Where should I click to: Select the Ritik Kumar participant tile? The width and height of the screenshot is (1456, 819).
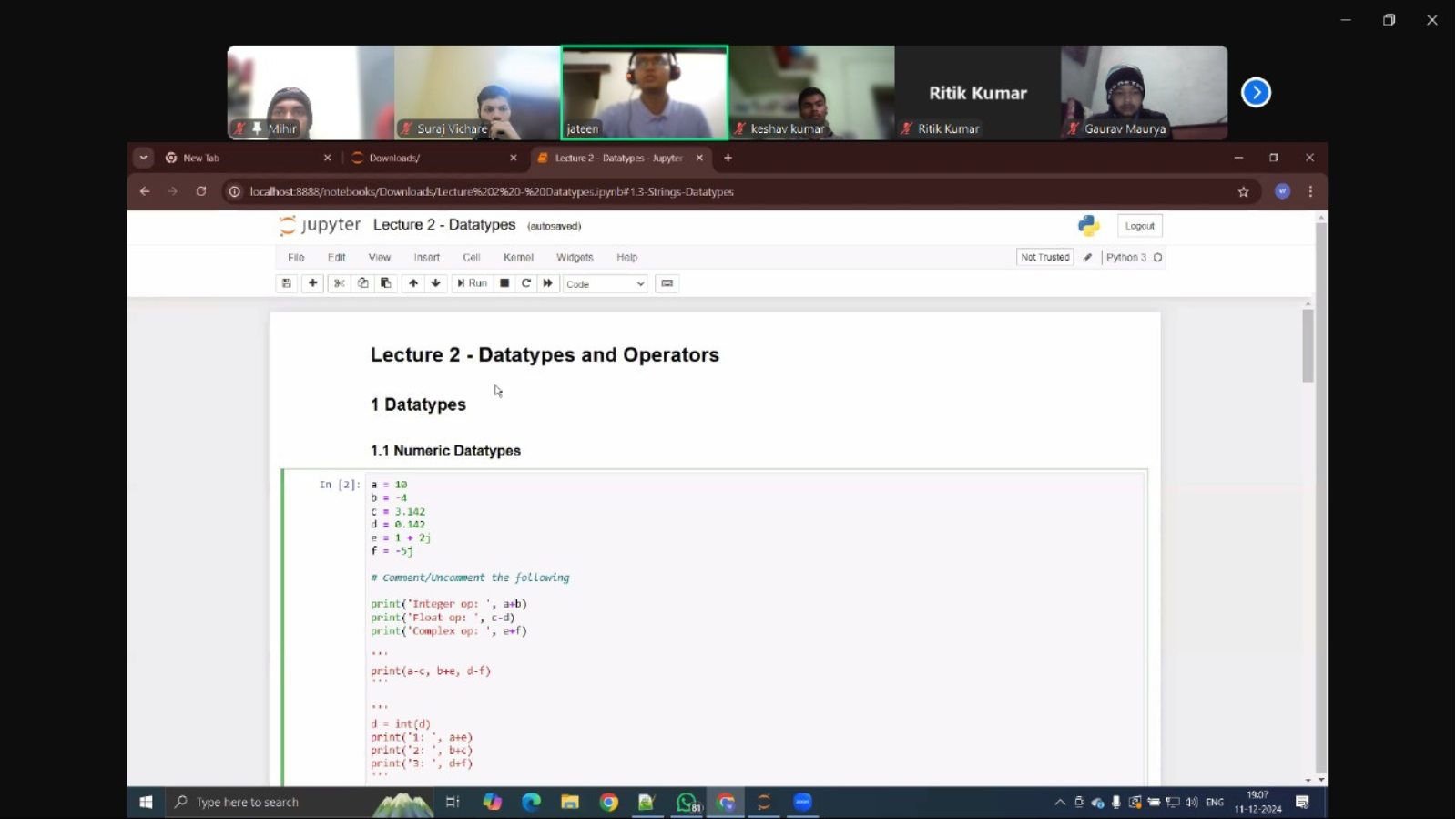(978, 92)
